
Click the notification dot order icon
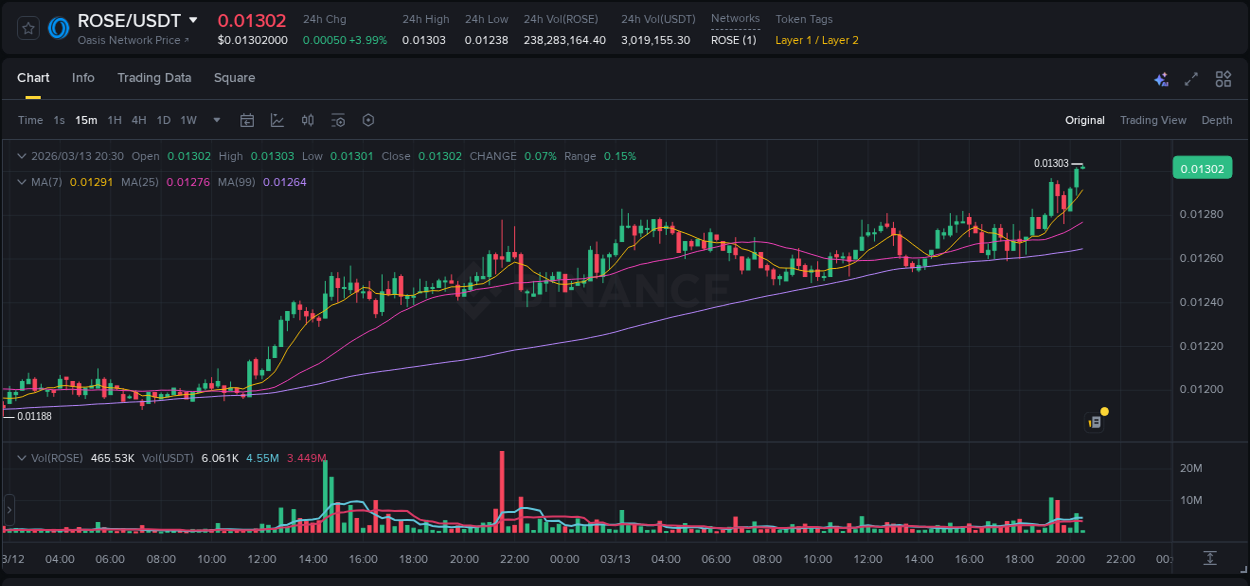click(1095, 419)
